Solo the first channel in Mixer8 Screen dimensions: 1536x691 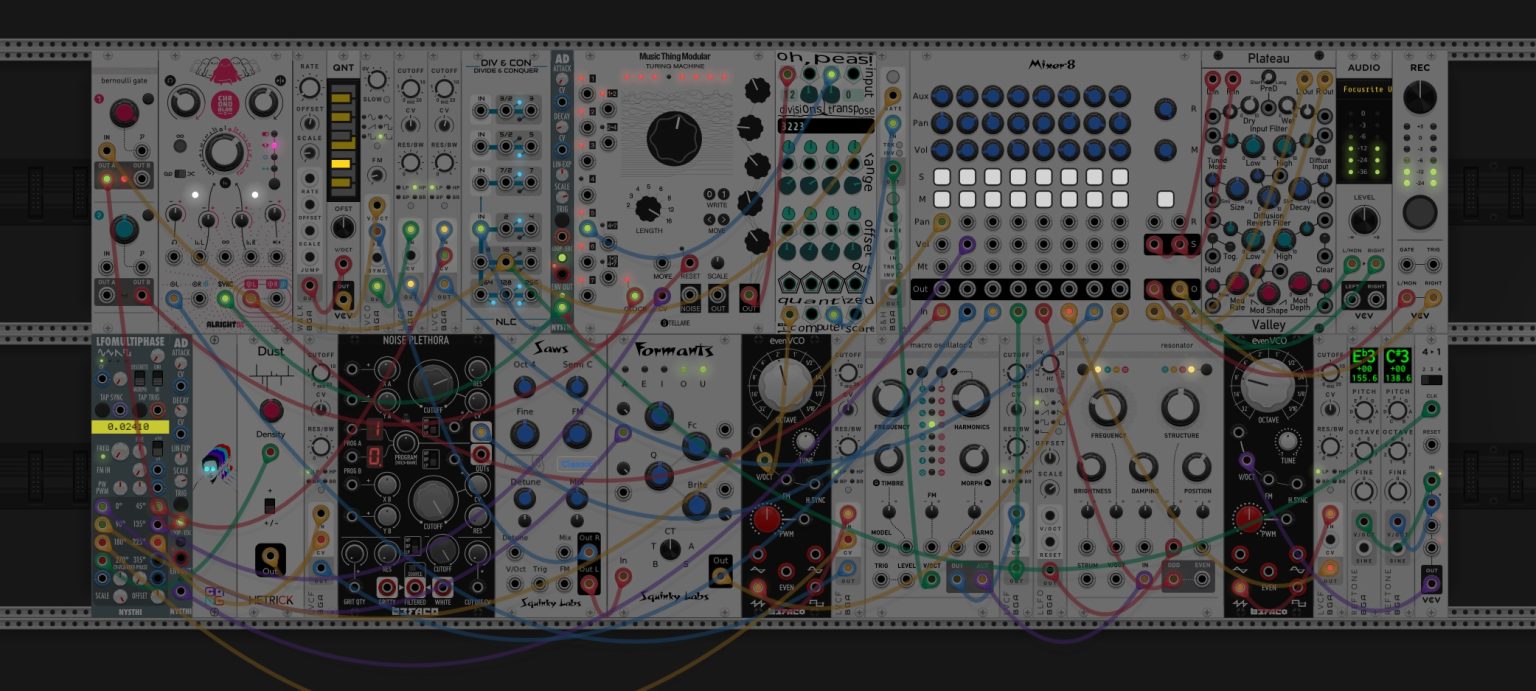pyautogui.click(x=941, y=177)
